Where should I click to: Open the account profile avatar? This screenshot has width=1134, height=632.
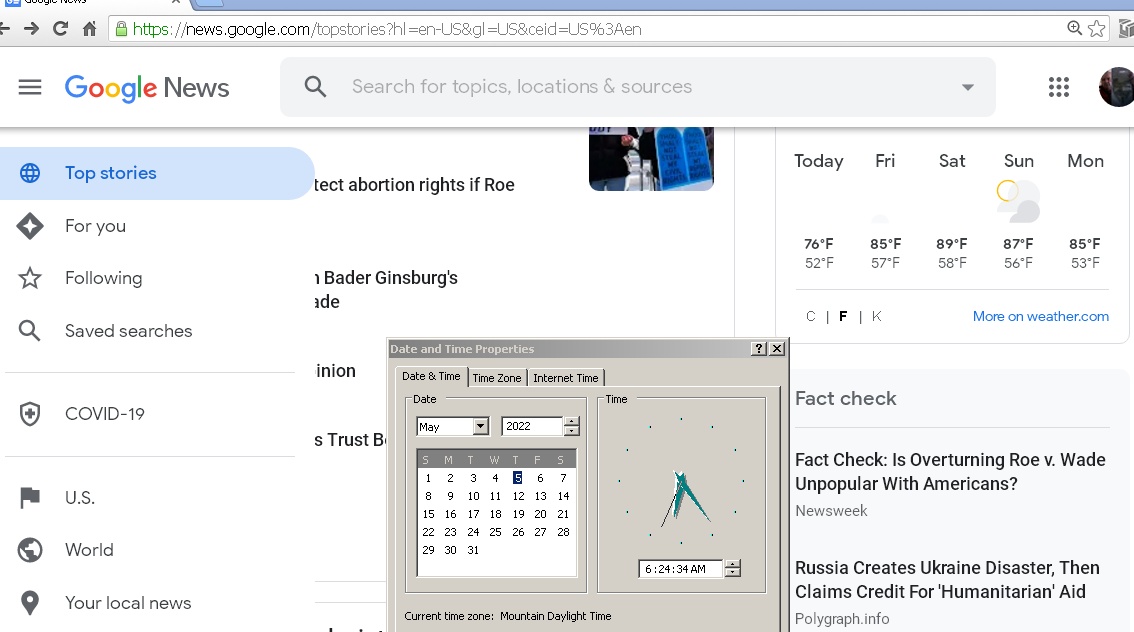[1117, 87]
